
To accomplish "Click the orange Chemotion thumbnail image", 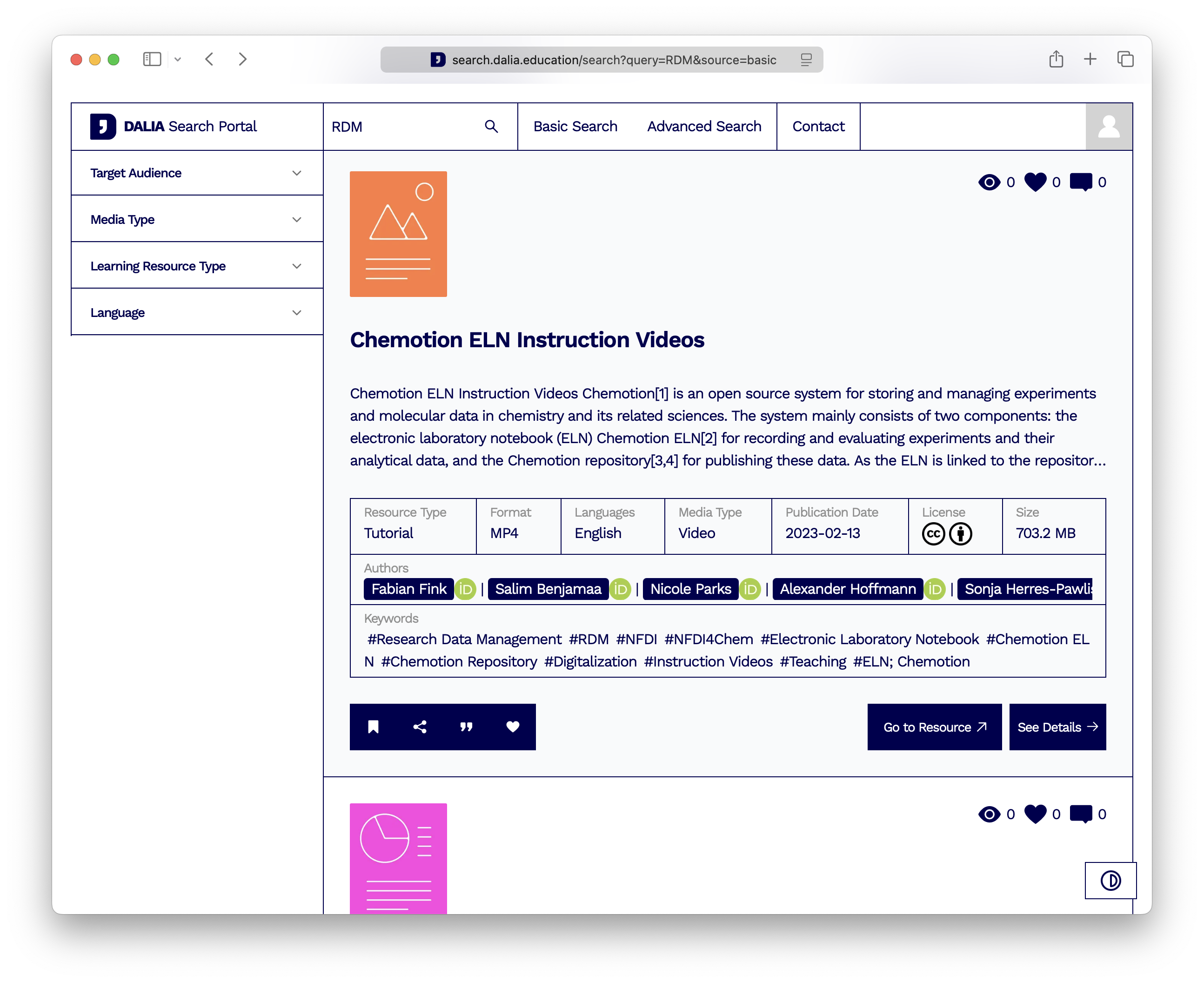I will point(398,234).
